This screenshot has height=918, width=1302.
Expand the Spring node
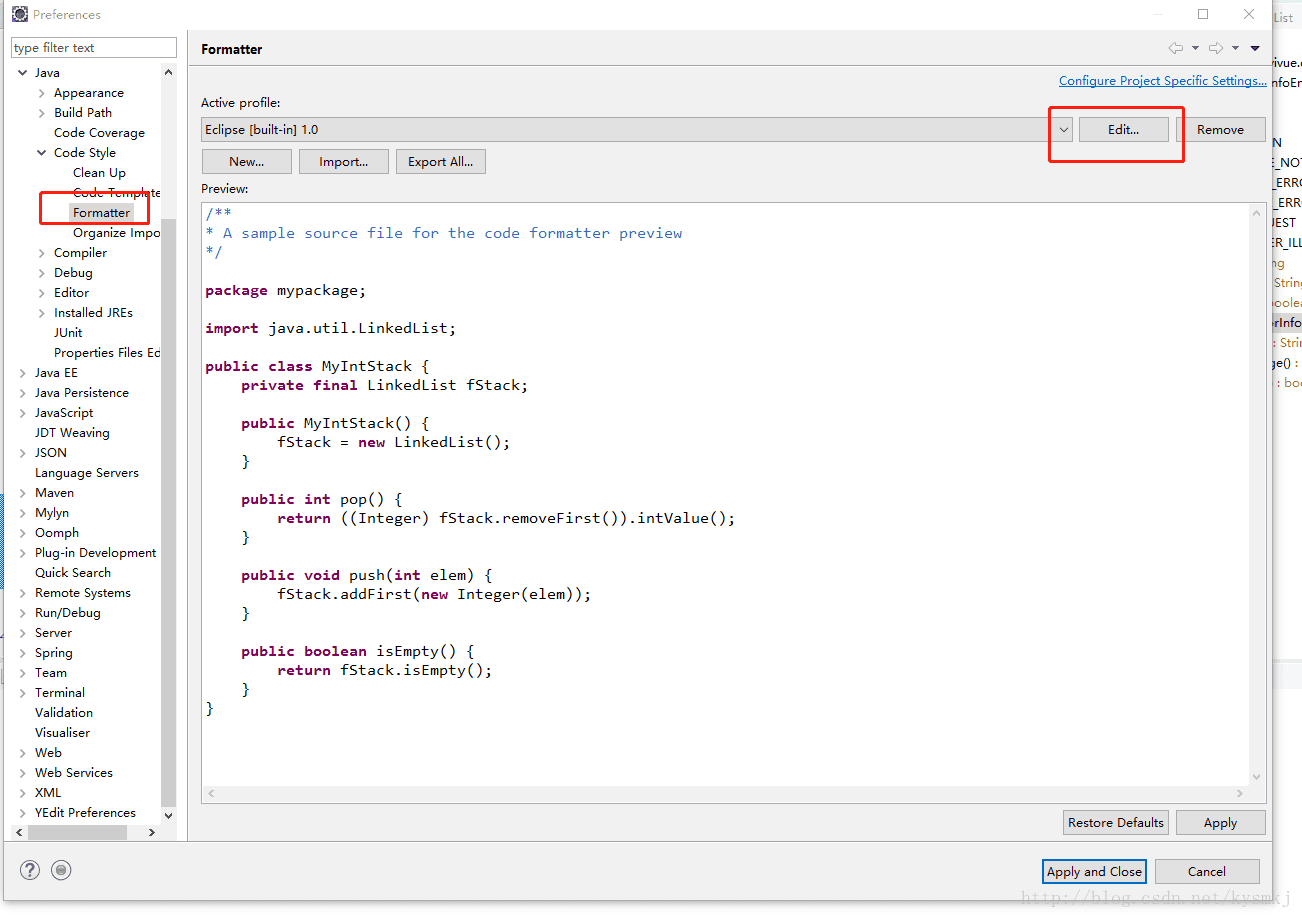23,653
